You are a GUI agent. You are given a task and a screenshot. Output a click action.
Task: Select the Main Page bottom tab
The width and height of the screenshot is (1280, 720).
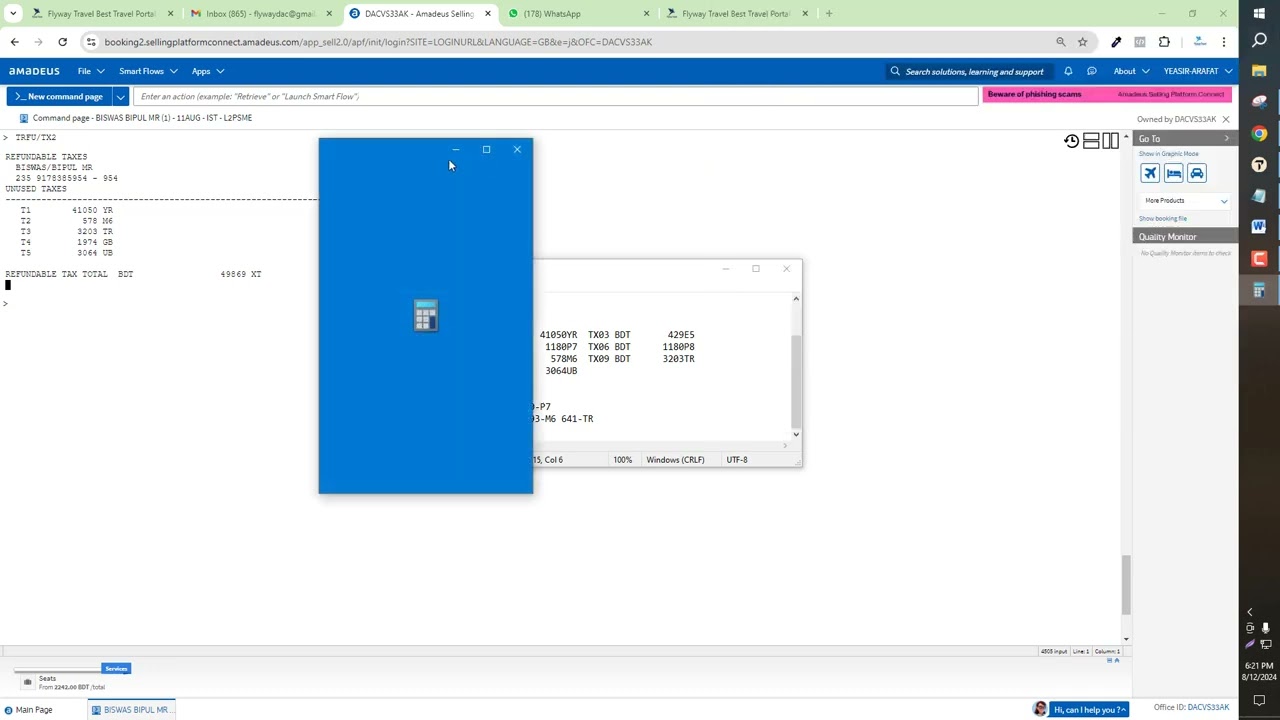(28, 710)
